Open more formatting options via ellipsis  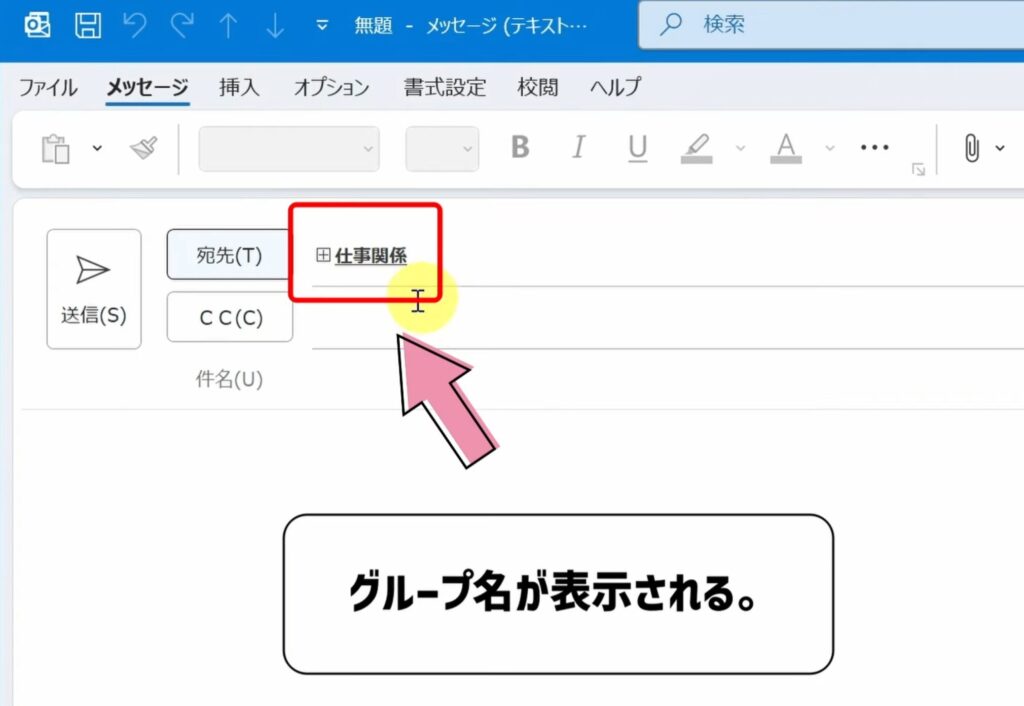tap(874, 147)
